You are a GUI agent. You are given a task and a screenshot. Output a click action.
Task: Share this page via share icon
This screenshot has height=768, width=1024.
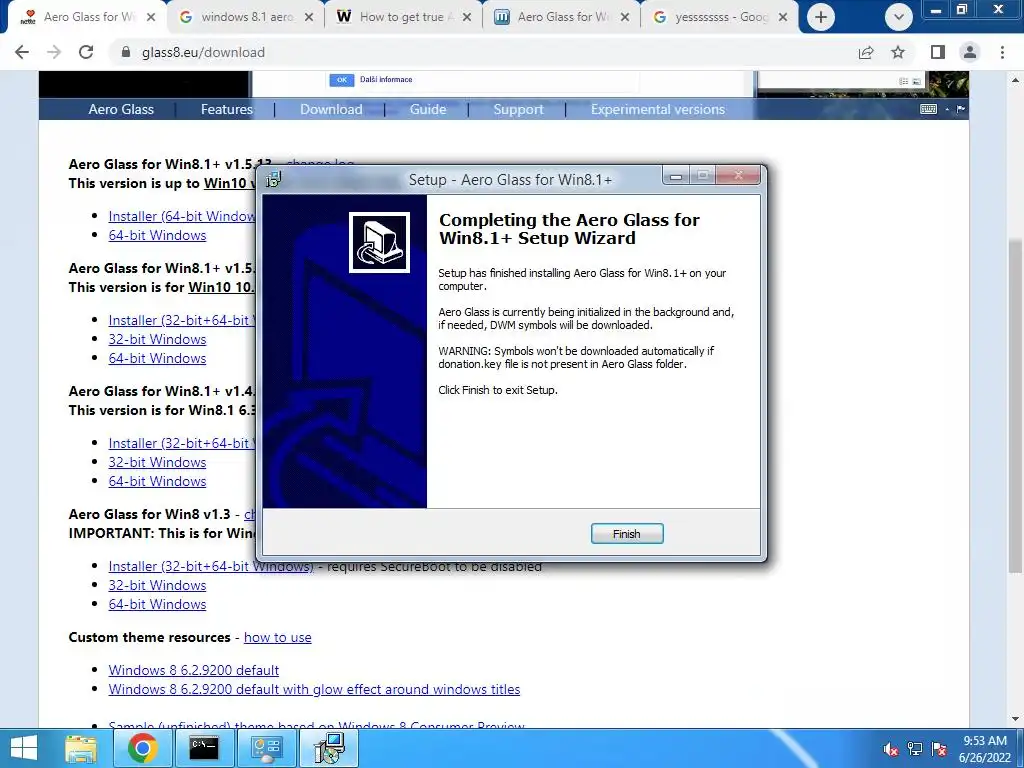(866, 52)
